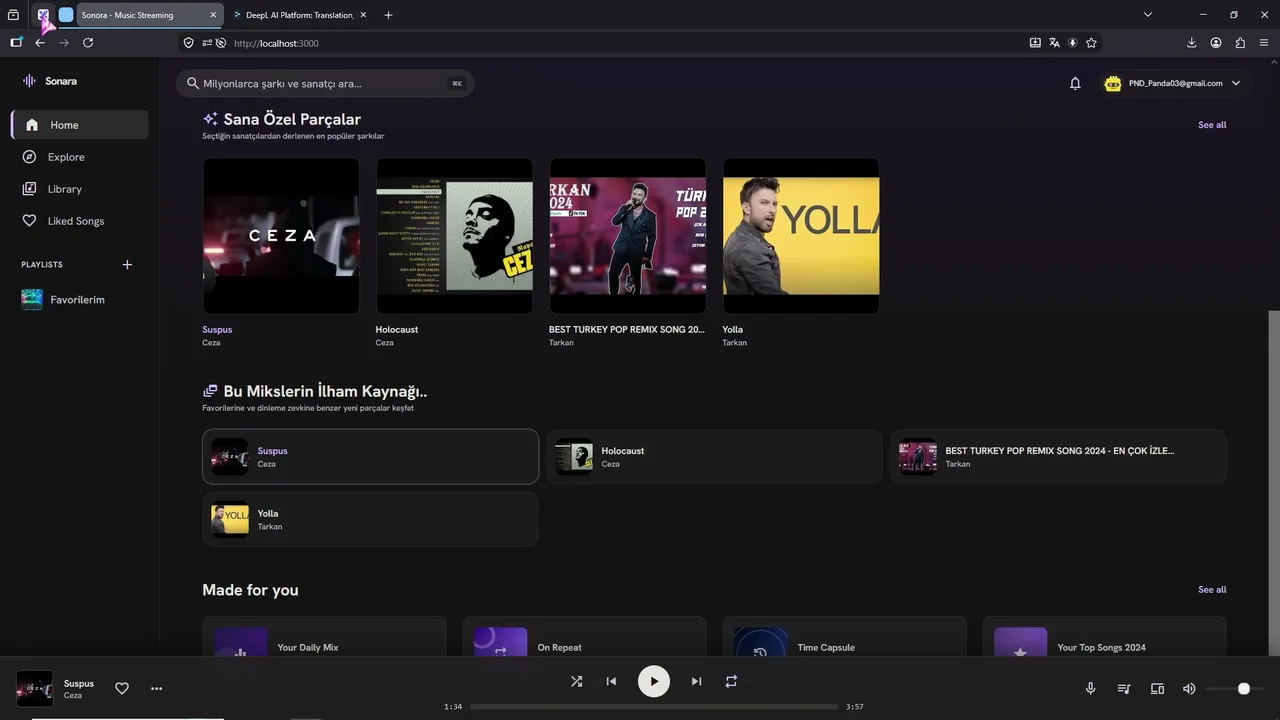The image size is (1280, 720).
Task: Open connect to a device icon
Action: 1157,689
